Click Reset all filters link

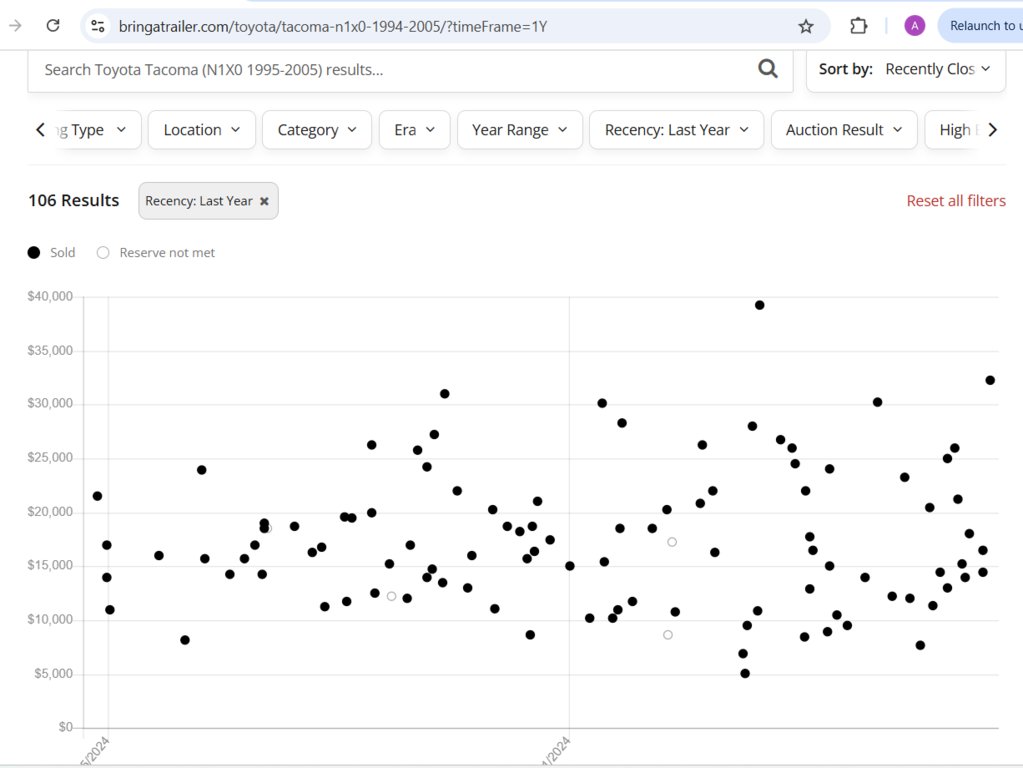[x=956, y=201]
